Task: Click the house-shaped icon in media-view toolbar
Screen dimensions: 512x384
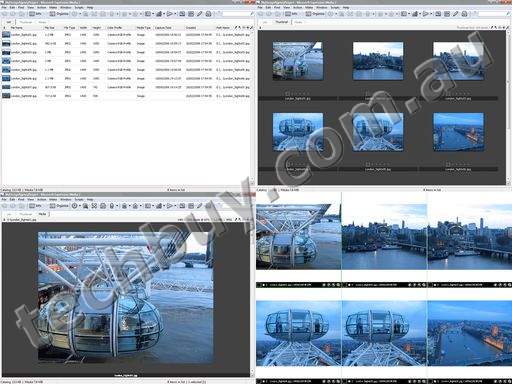Action: [x=135, y=206]
